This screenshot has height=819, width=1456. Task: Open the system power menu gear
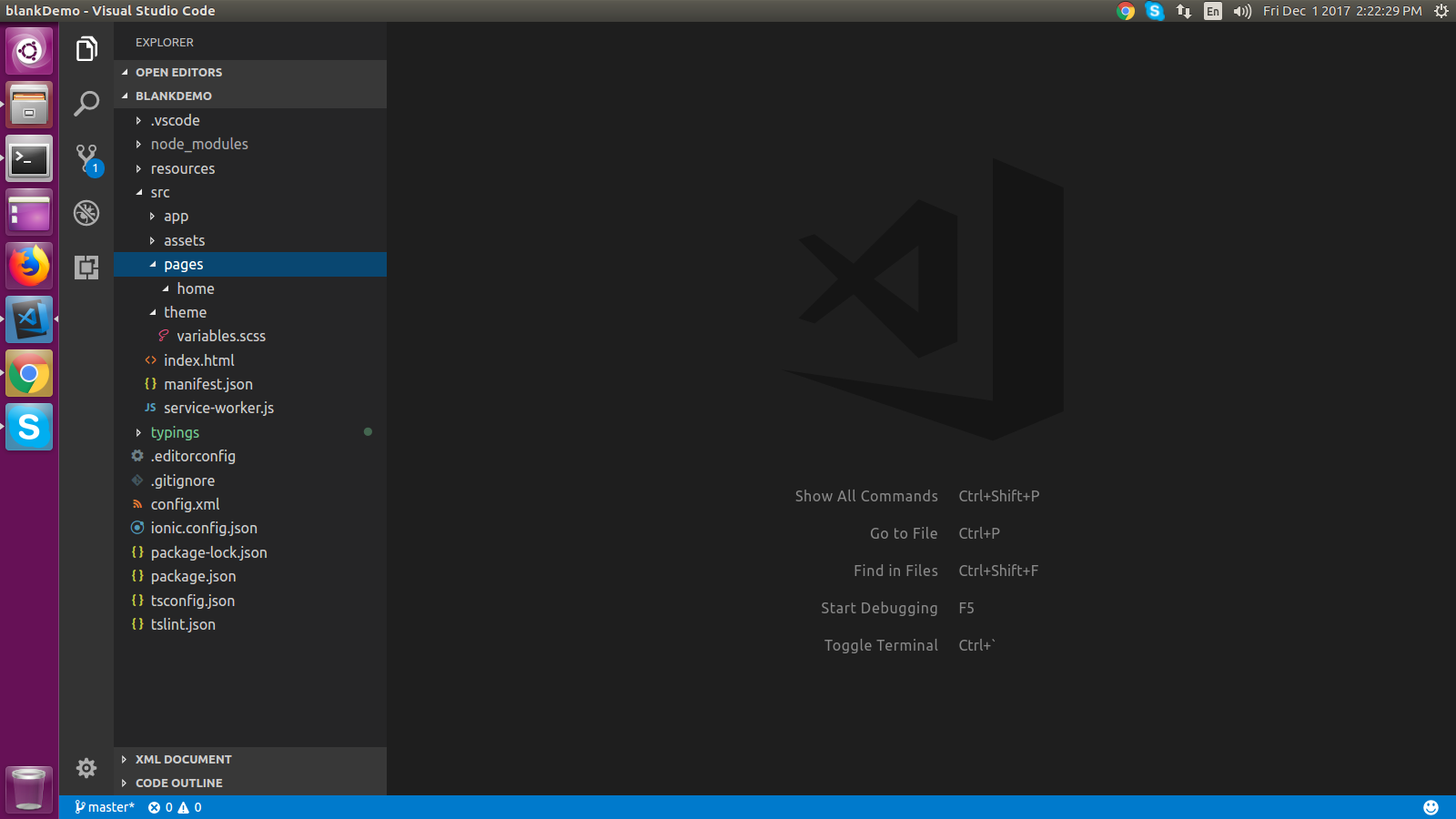pyautogui.click(x=1441, y=11)
